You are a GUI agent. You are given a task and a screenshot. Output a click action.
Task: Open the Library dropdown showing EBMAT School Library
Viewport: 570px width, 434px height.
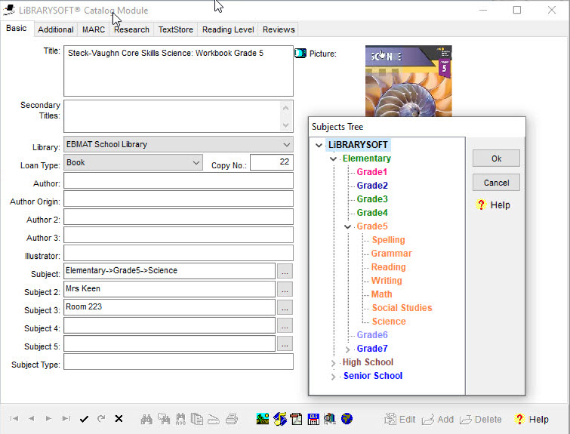point(178,144)
